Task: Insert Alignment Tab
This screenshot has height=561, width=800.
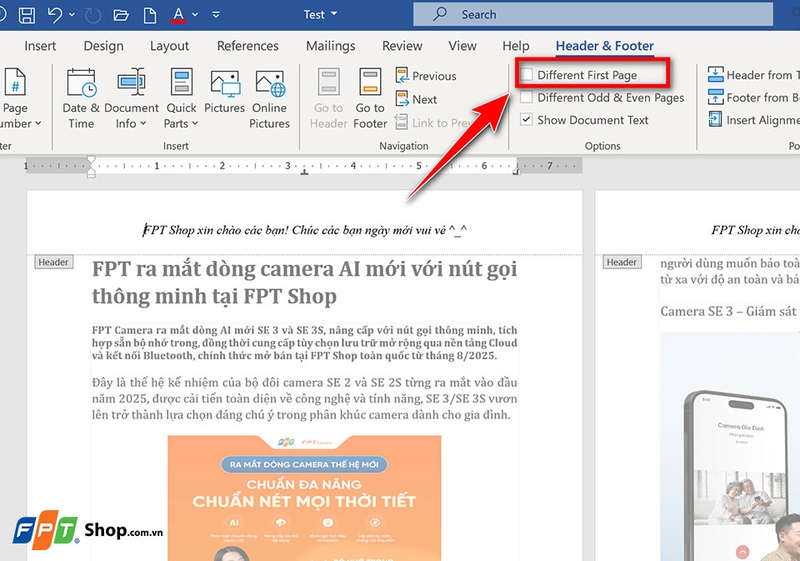Action: [754, 120]
